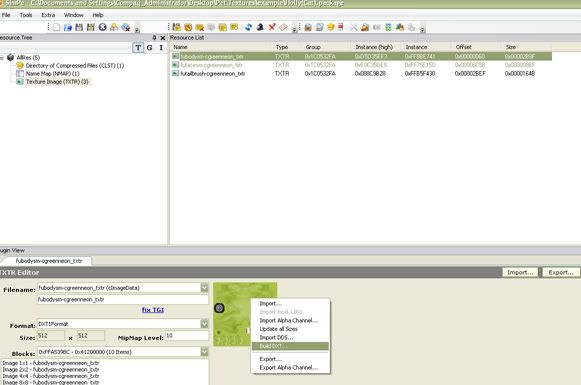Open the Extra menu
This screenshot has height=385, width=581.
(48, 15)
